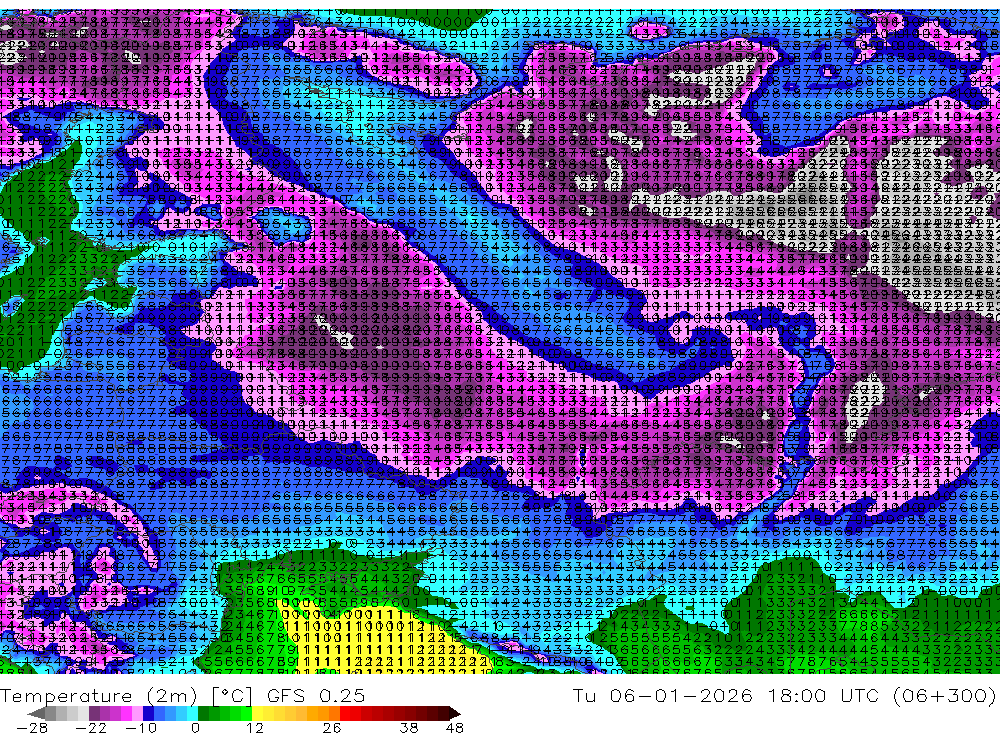
Task: Pick the bright yellow swatch above 12
Action: coord(258,713)
